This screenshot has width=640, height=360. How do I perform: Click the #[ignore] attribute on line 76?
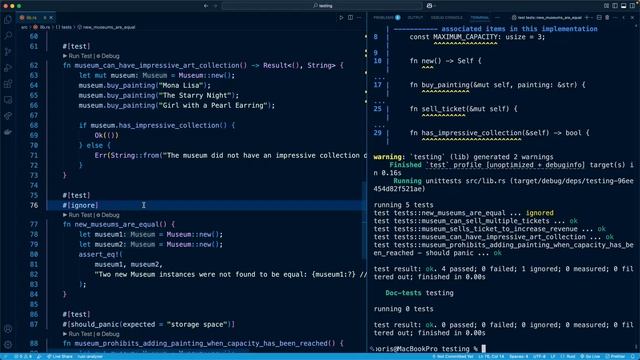point(80,205)
